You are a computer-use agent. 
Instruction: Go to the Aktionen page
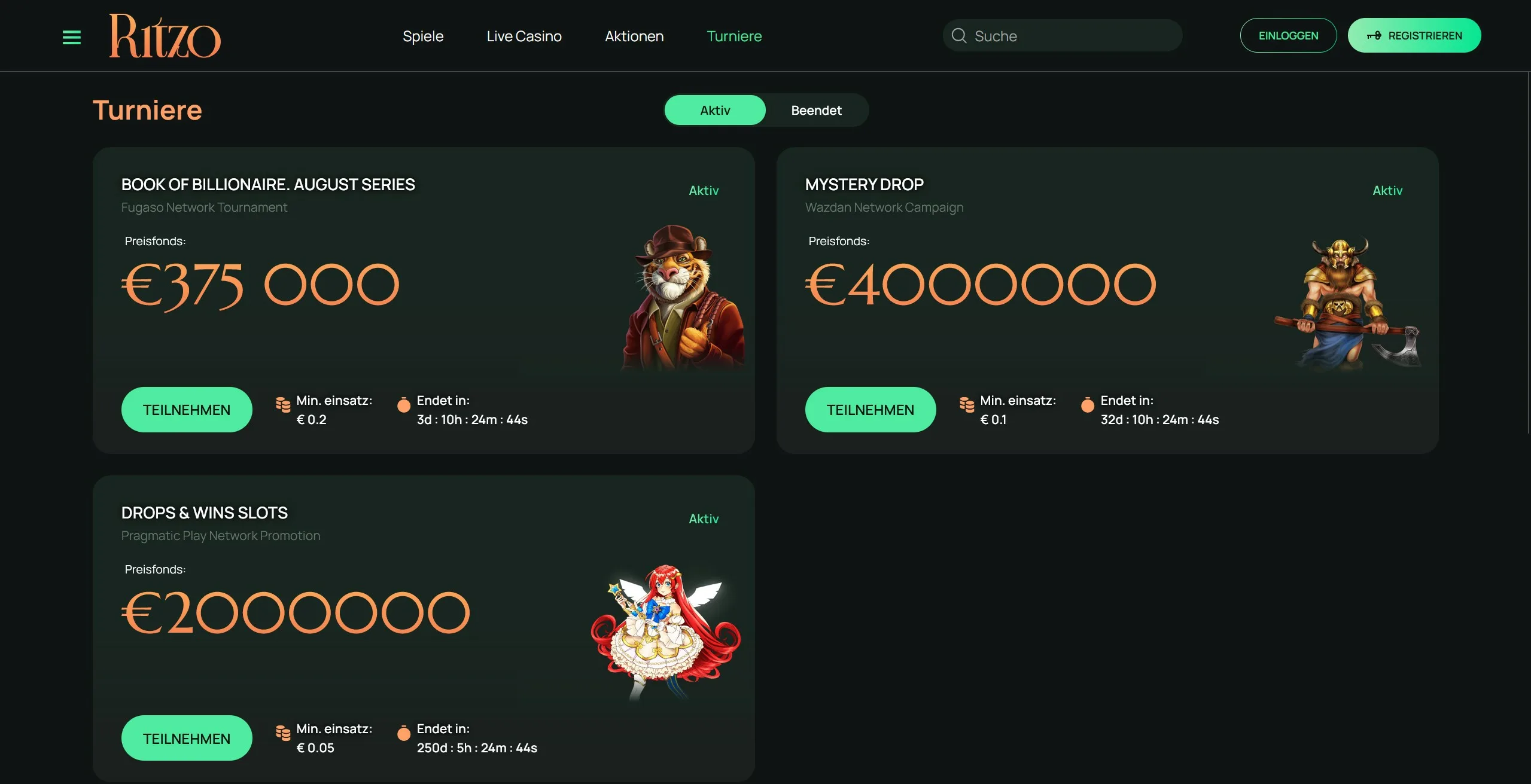coord(634,36)
